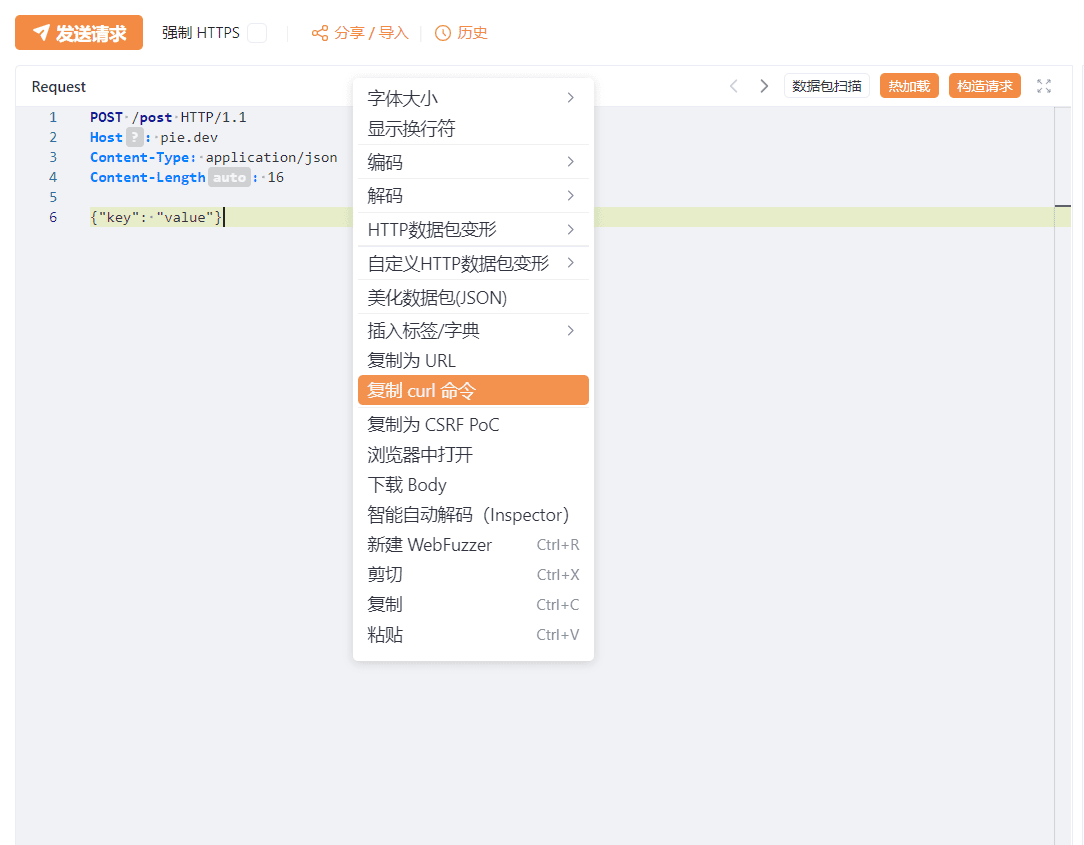Click the question mark tag beside Host

tap(135, 137)
